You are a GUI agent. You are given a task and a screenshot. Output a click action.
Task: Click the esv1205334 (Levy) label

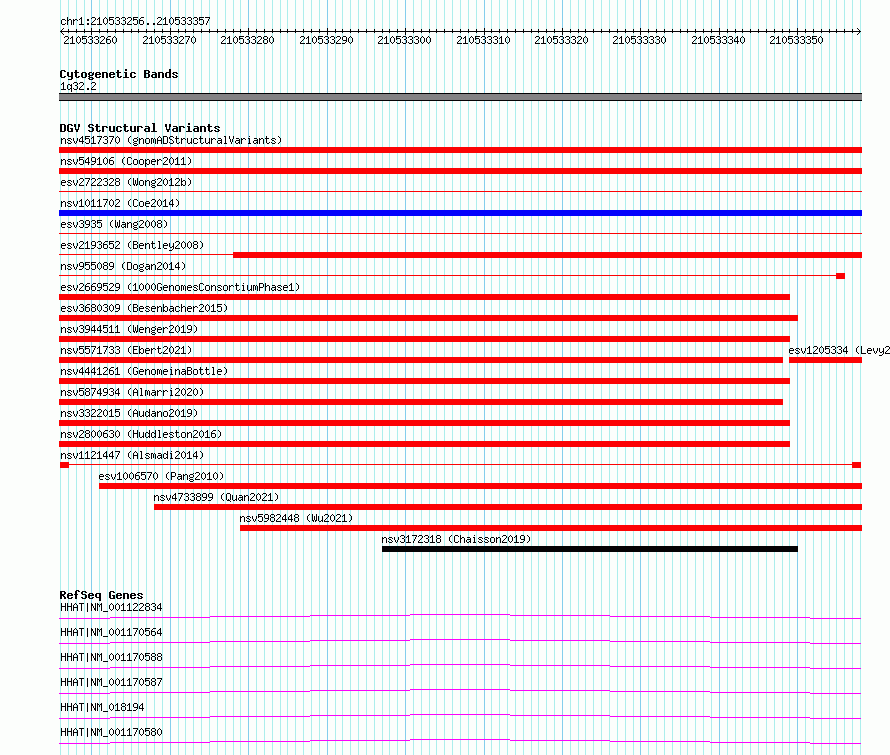coord(839,350)
